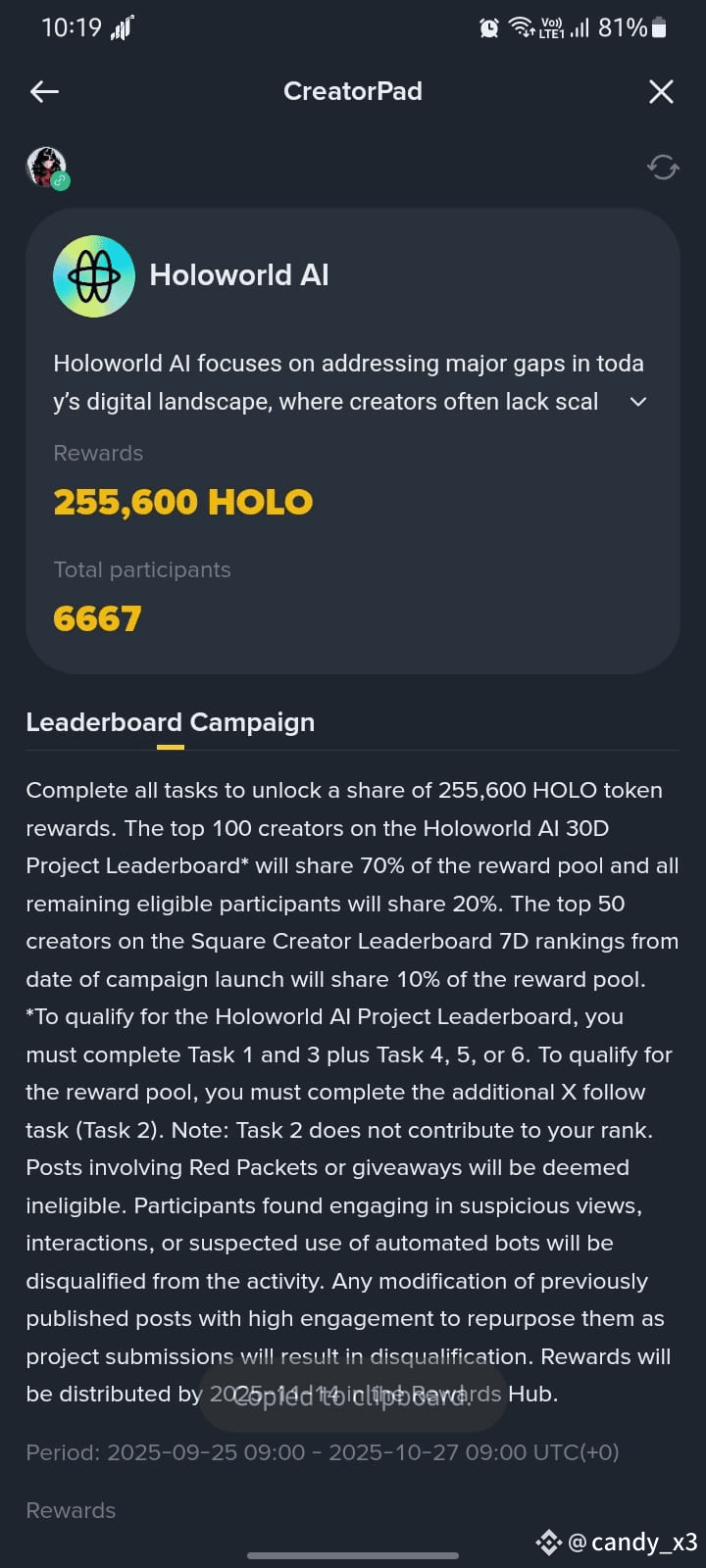Tap the Copied to clipboard toast
706x1568 pixels.
(x=353, y=1396)
